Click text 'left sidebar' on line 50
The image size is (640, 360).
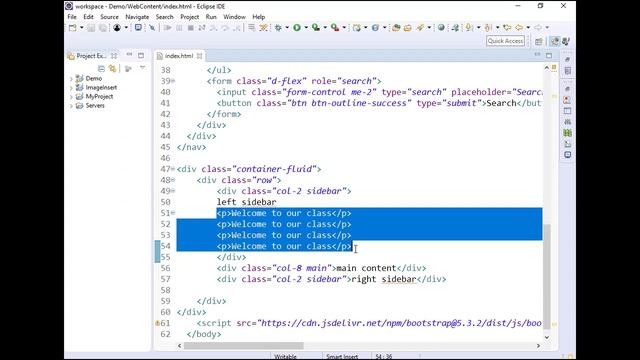[247, 202]
